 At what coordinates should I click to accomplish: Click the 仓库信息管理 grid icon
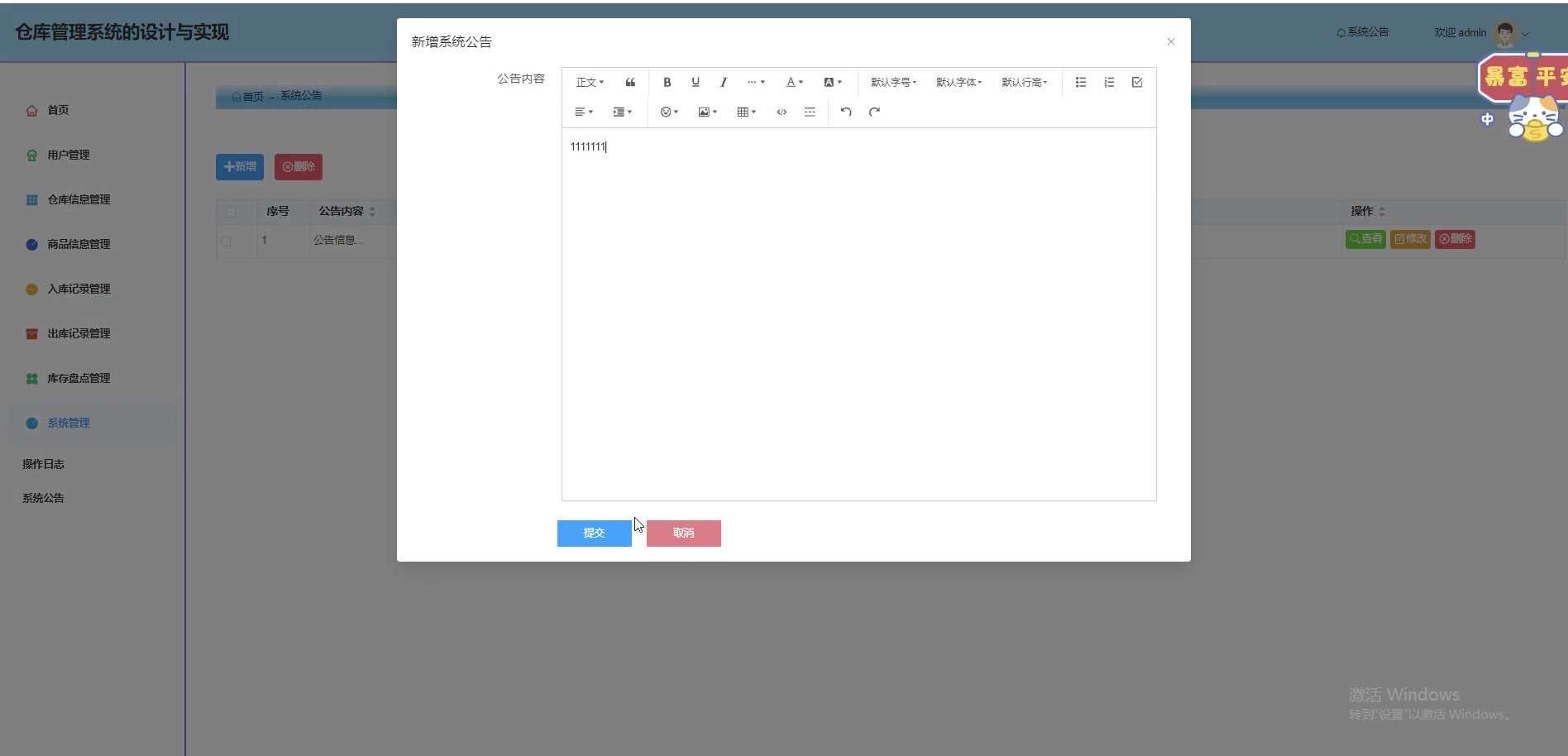point(31,200)
